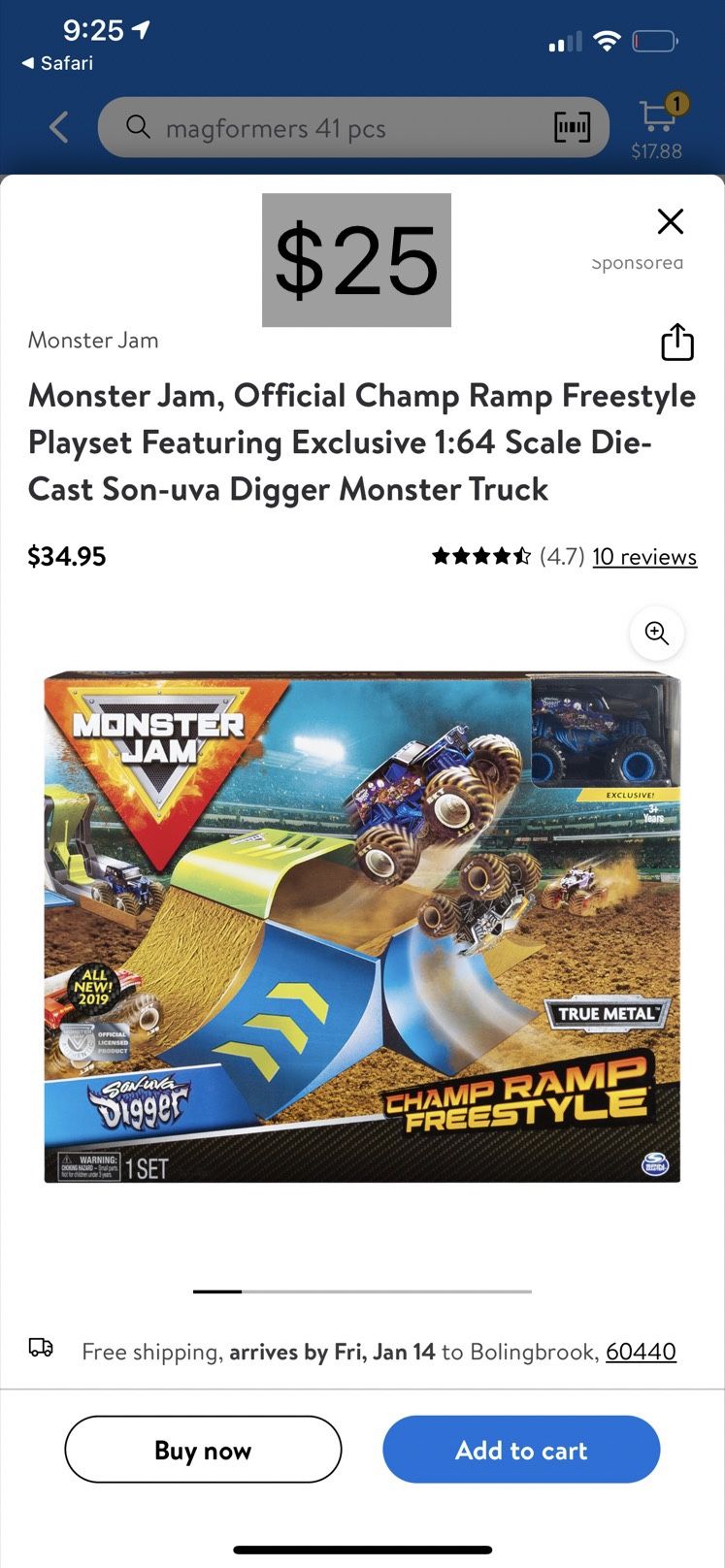725x1568 pixels.
Task: Tap the search magnifying glass icon
Action: 139,127
